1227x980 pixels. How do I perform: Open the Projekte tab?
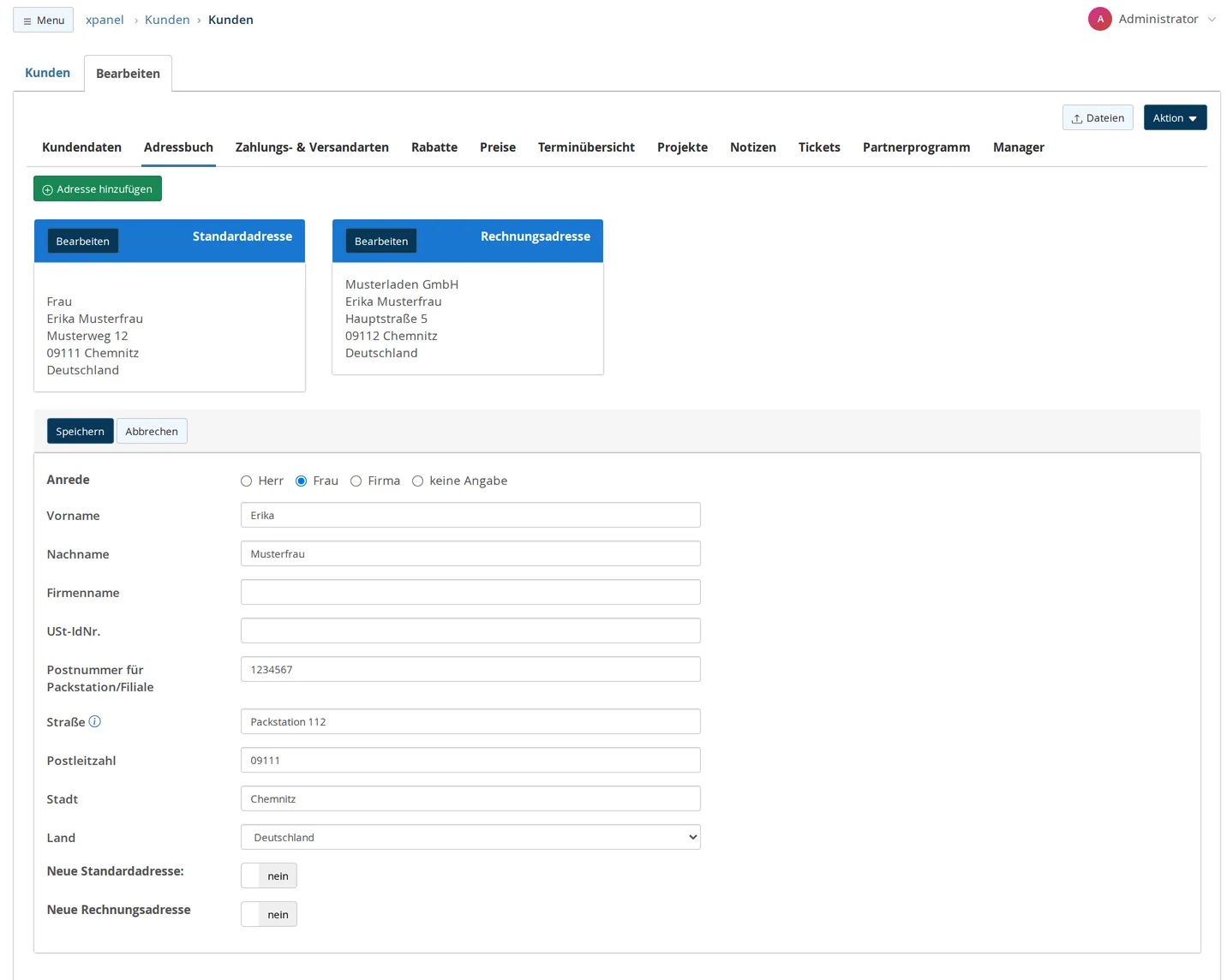682,147
